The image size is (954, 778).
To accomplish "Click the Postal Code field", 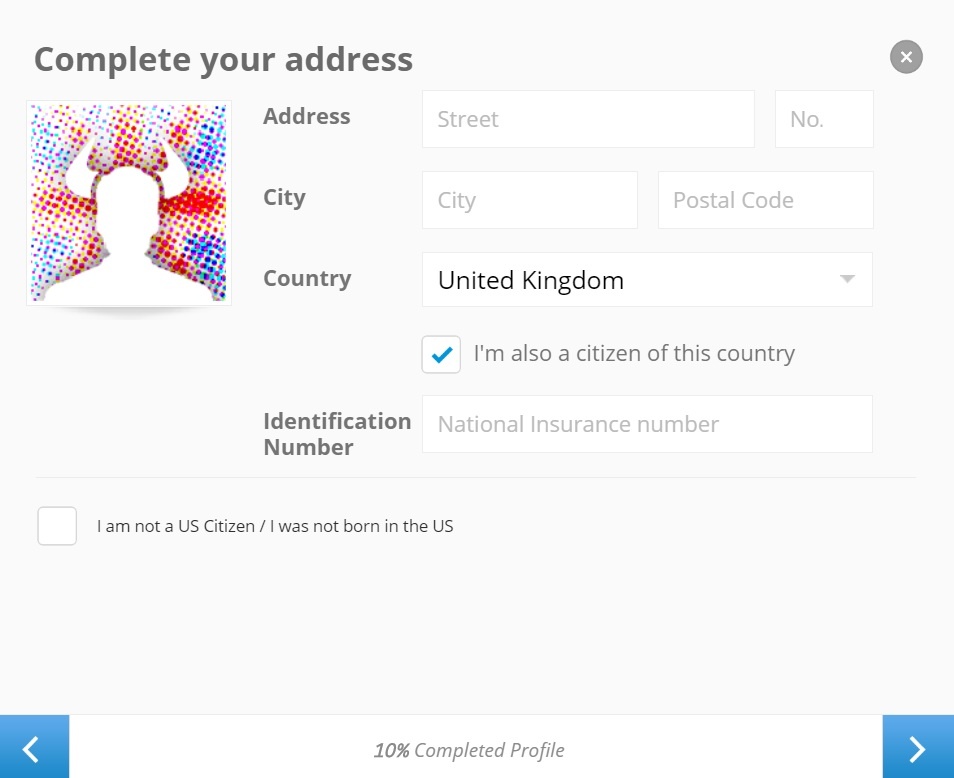I will coord(765,200).
